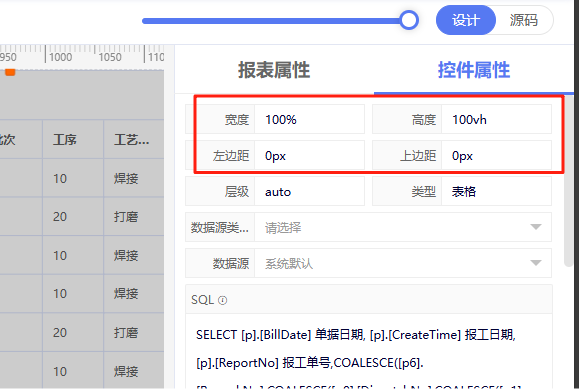
Task: Click the 1000 mark on the ruler
Action: (x=61, y=57)
